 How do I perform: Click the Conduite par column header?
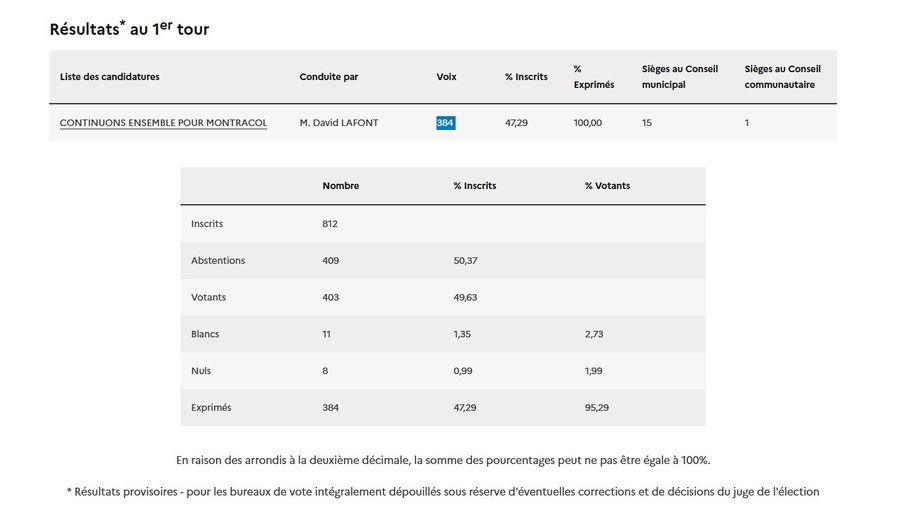[329, 77]
